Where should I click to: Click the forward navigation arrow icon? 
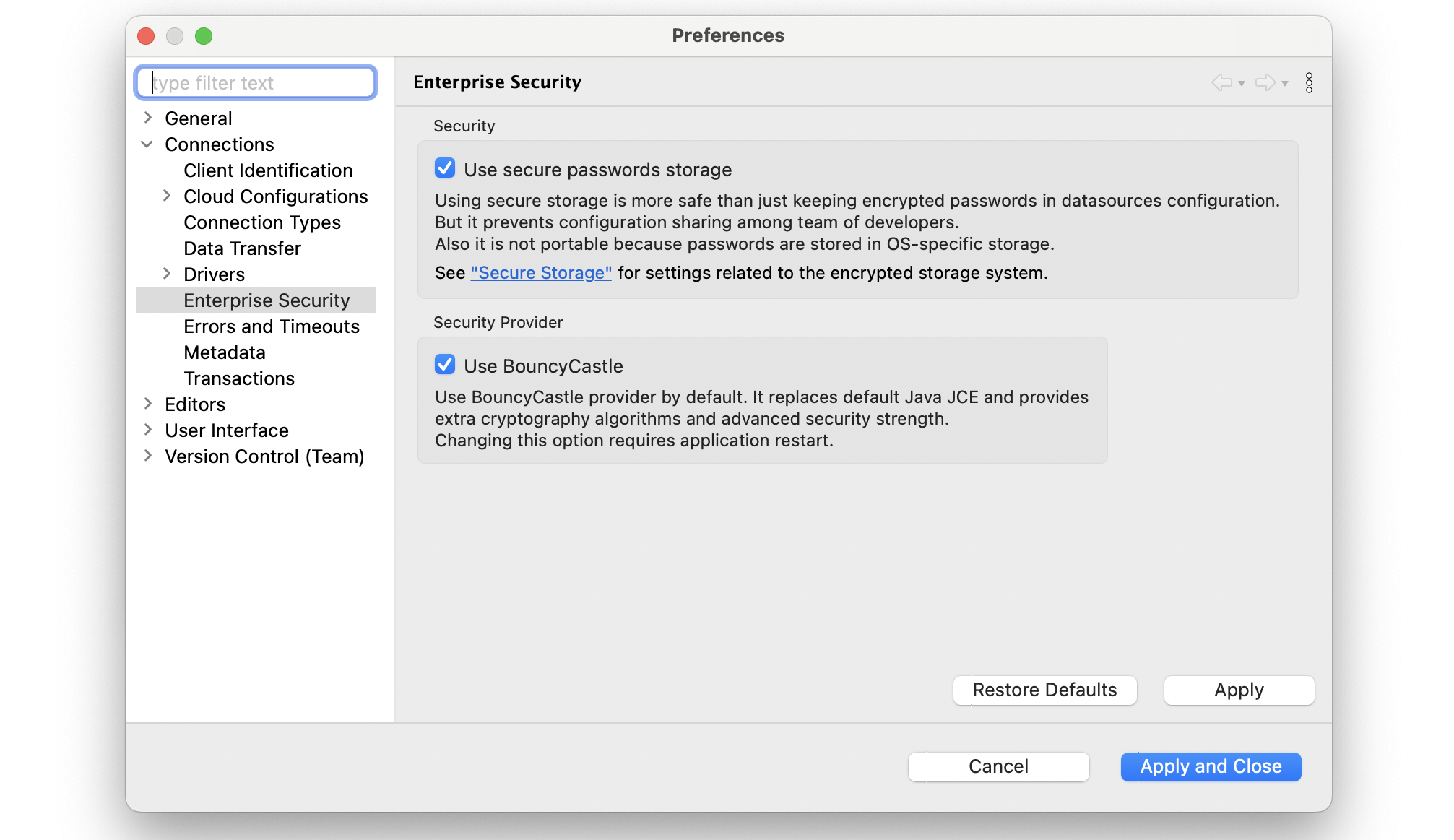[x=1266, y=82]
